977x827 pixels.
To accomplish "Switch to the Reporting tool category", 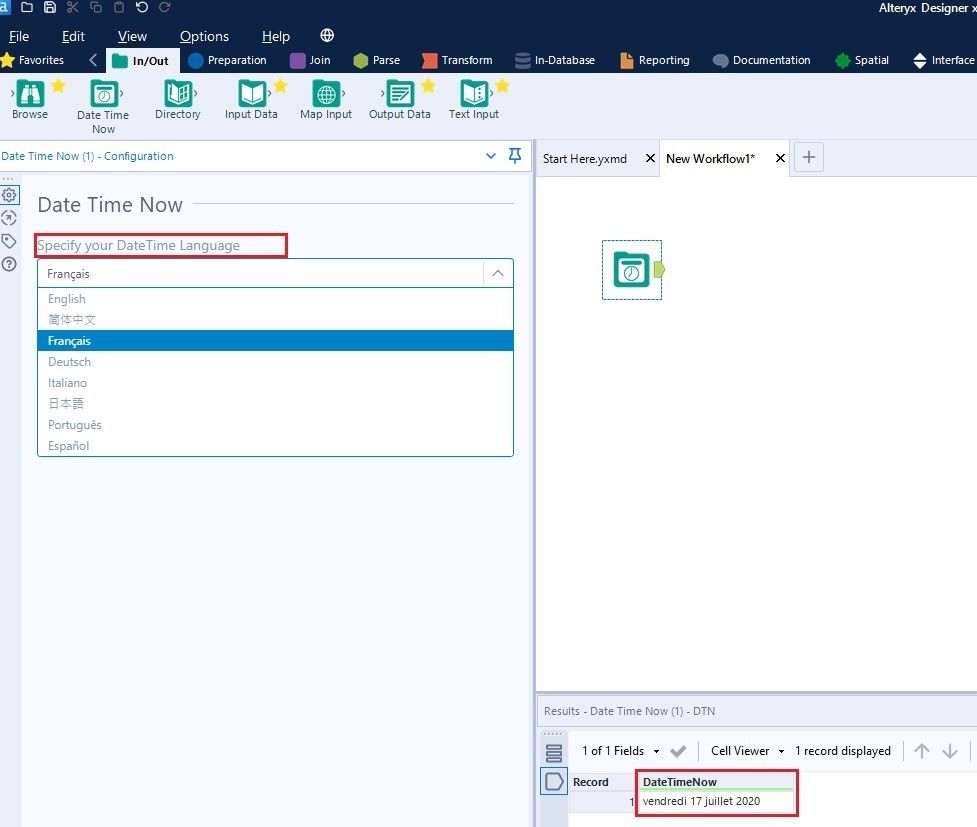I will tap(655, 60).
